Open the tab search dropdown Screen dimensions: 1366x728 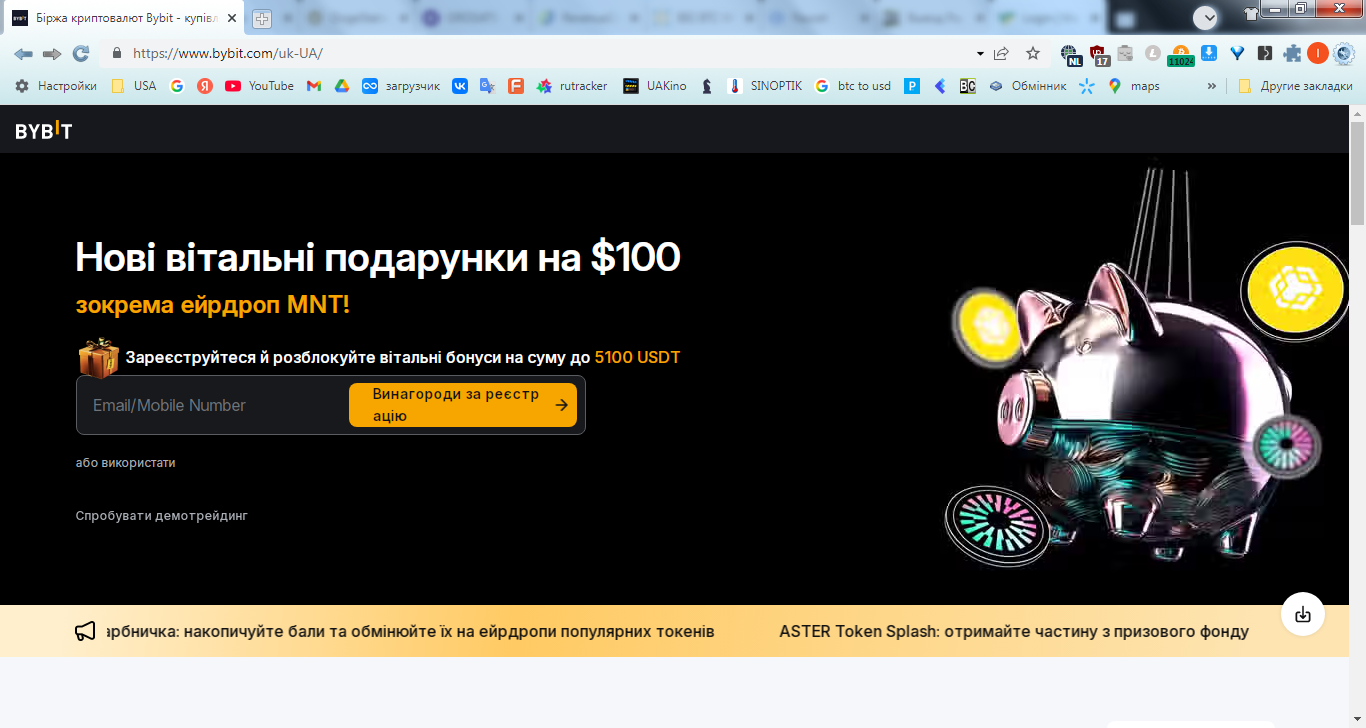tap(1206, 16)
